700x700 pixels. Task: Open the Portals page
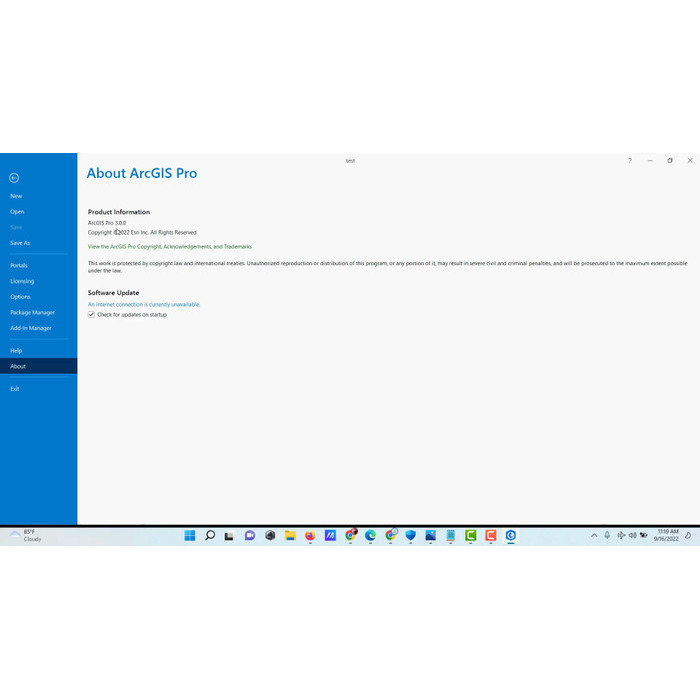pos(19,265)
